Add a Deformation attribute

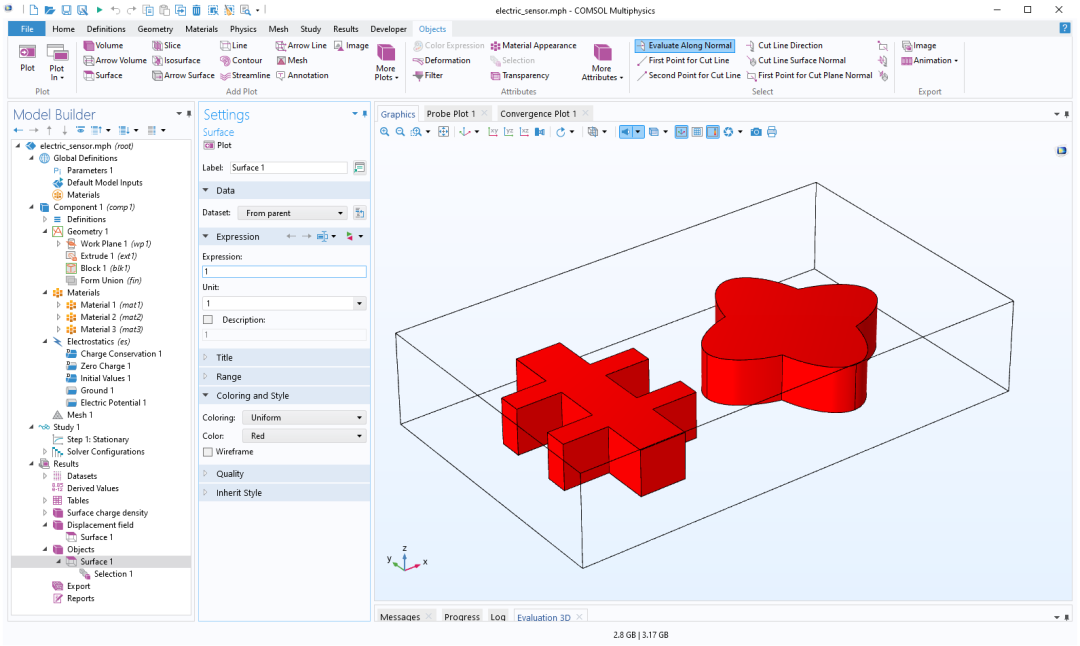442,61
